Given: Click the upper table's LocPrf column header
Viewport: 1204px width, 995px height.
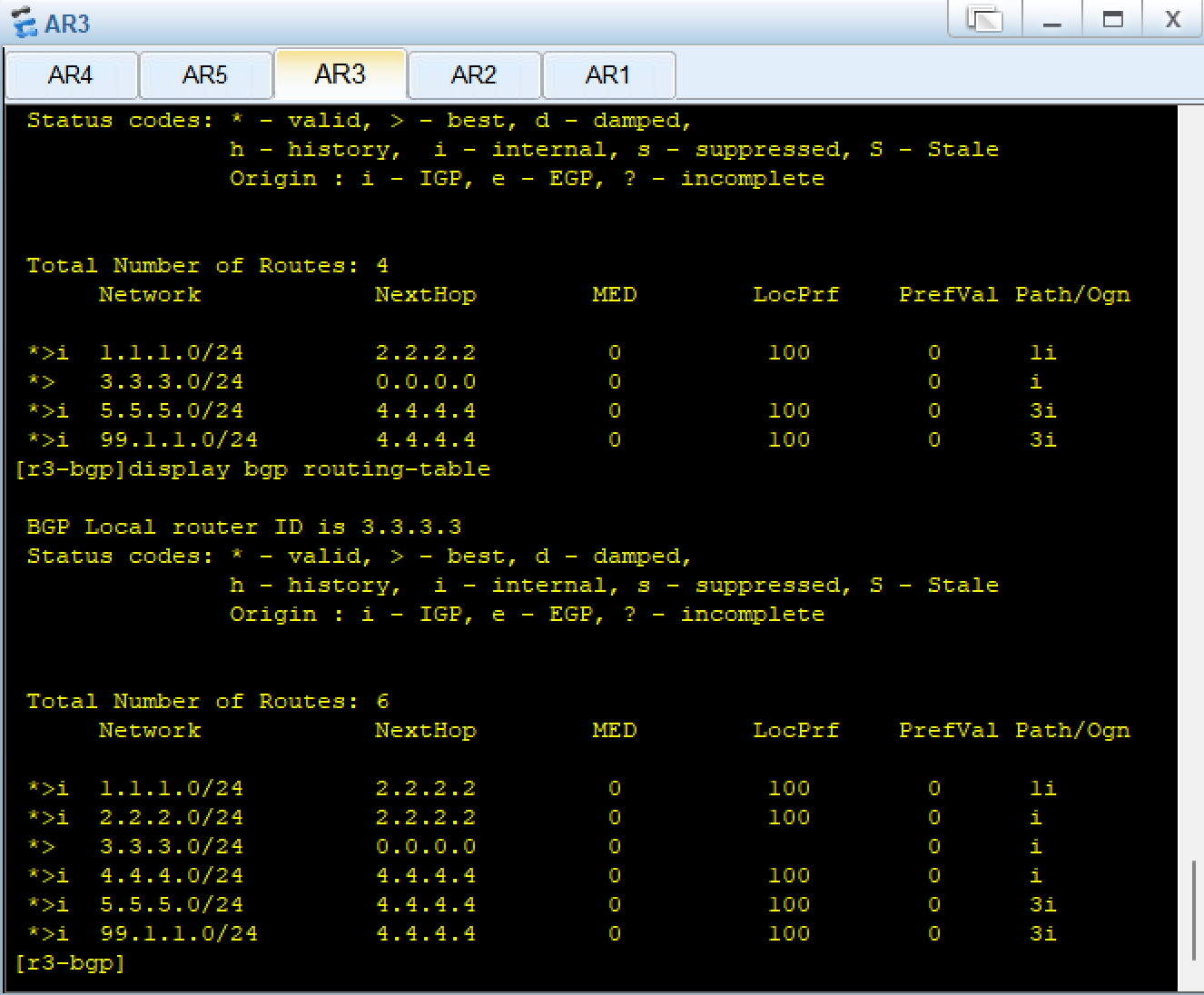Looking at the screenshot, I should pyautogui.click(x=796, y=295).
